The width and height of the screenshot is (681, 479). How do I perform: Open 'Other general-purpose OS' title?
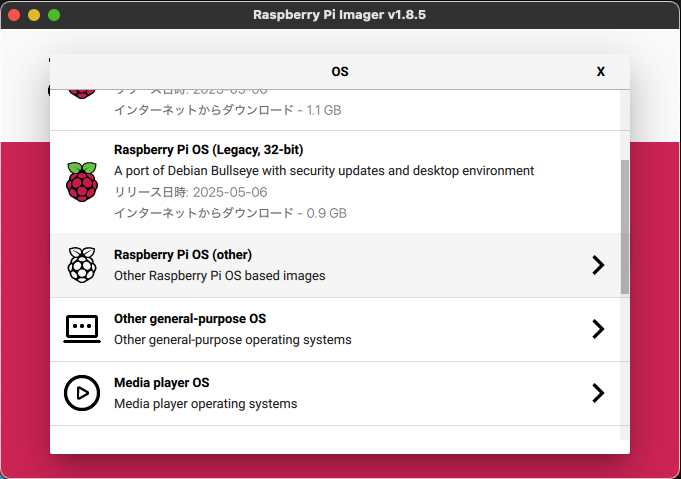(x=190, y=319)
